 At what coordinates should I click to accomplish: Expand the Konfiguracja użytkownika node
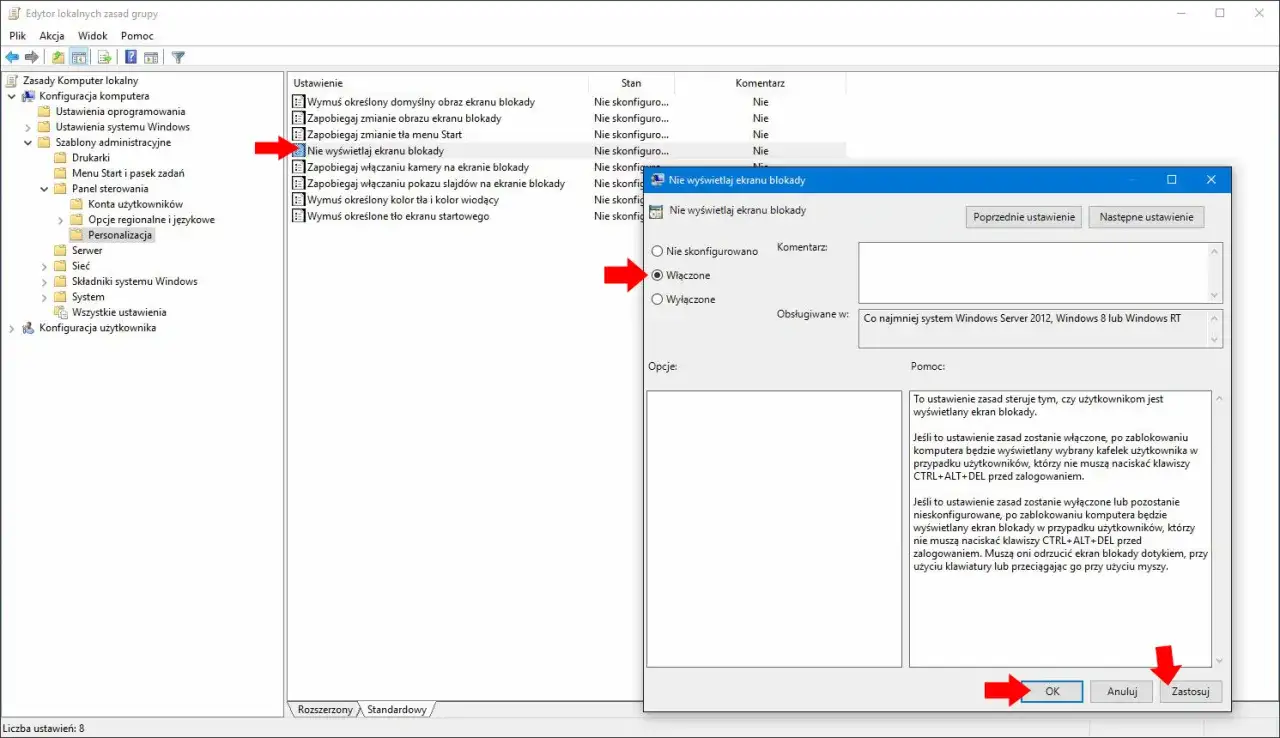(x=12, y=328)
